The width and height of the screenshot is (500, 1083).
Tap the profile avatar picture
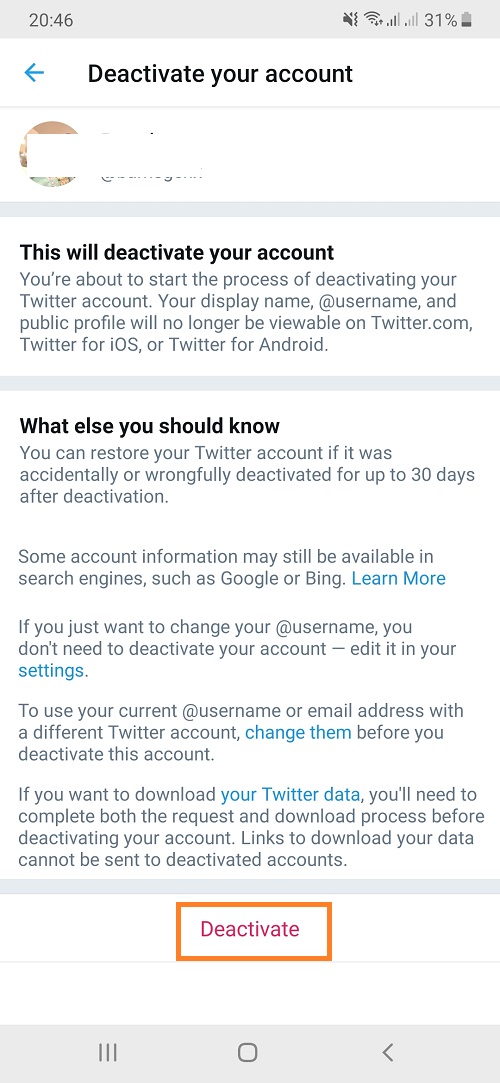[52, 153]
